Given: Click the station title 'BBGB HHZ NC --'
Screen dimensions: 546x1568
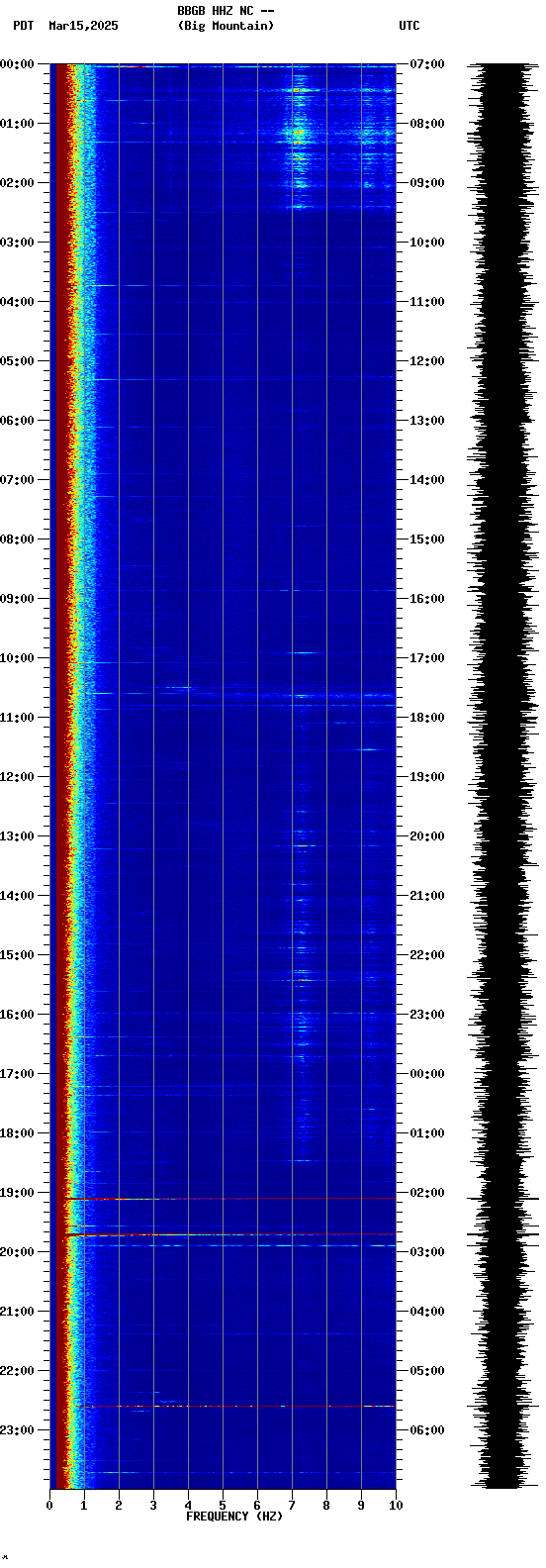Looking at the screenshot, I should (226, 11).
